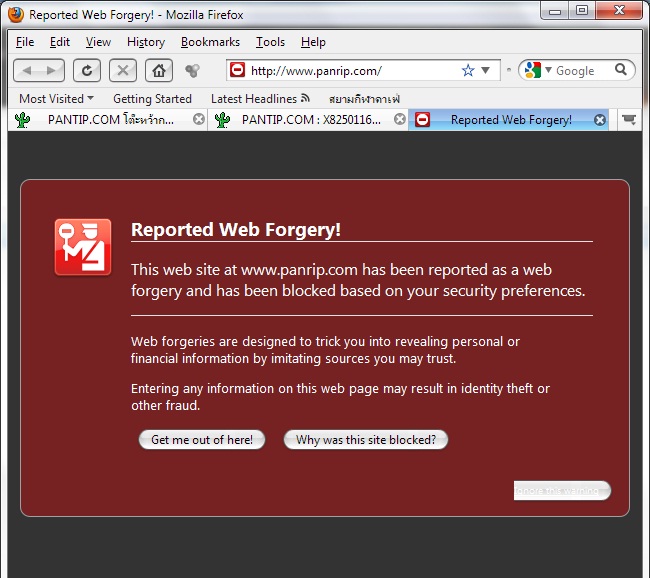Open the Tools menu

tap(270, 42)
